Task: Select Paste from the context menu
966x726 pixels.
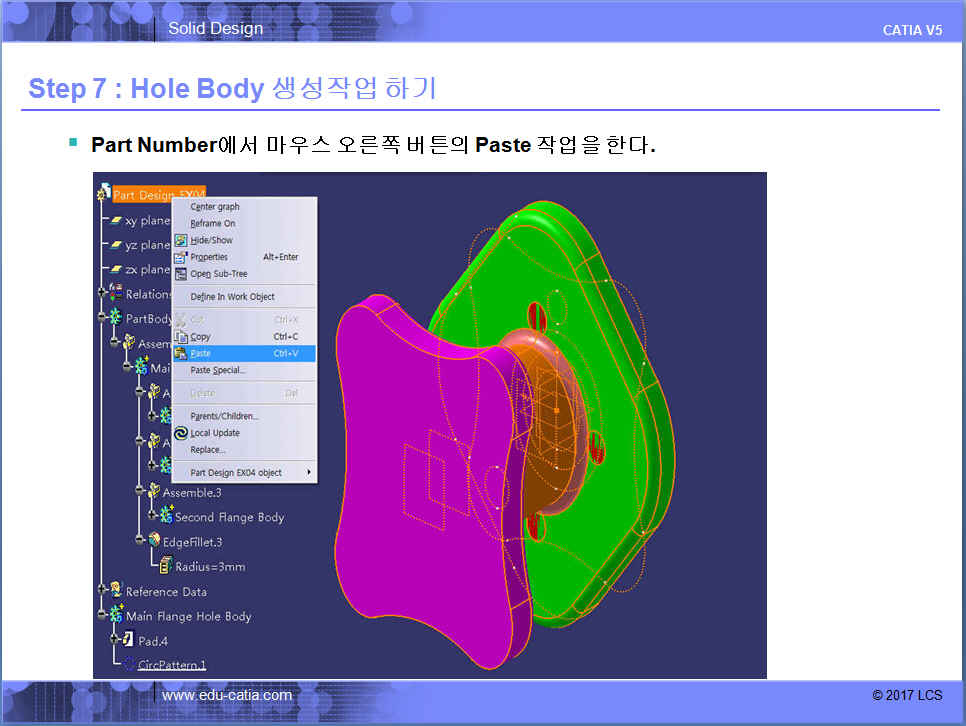Action: [201, 353]
